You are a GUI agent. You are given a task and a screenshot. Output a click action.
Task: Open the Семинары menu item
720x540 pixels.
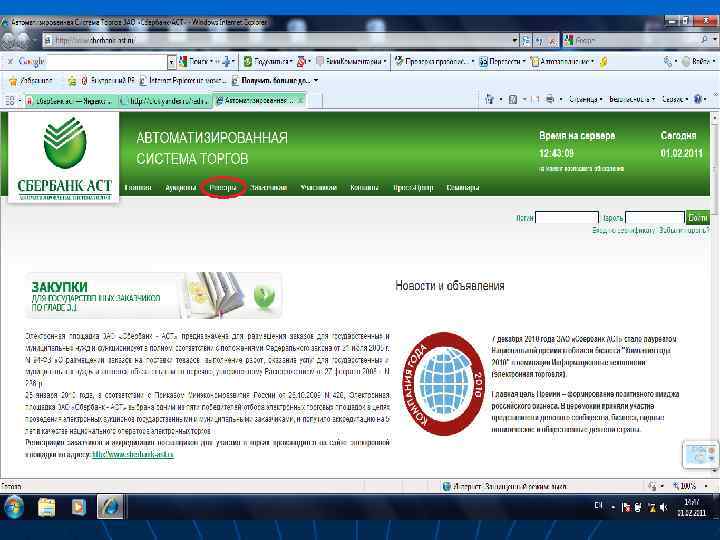(463, 187)
